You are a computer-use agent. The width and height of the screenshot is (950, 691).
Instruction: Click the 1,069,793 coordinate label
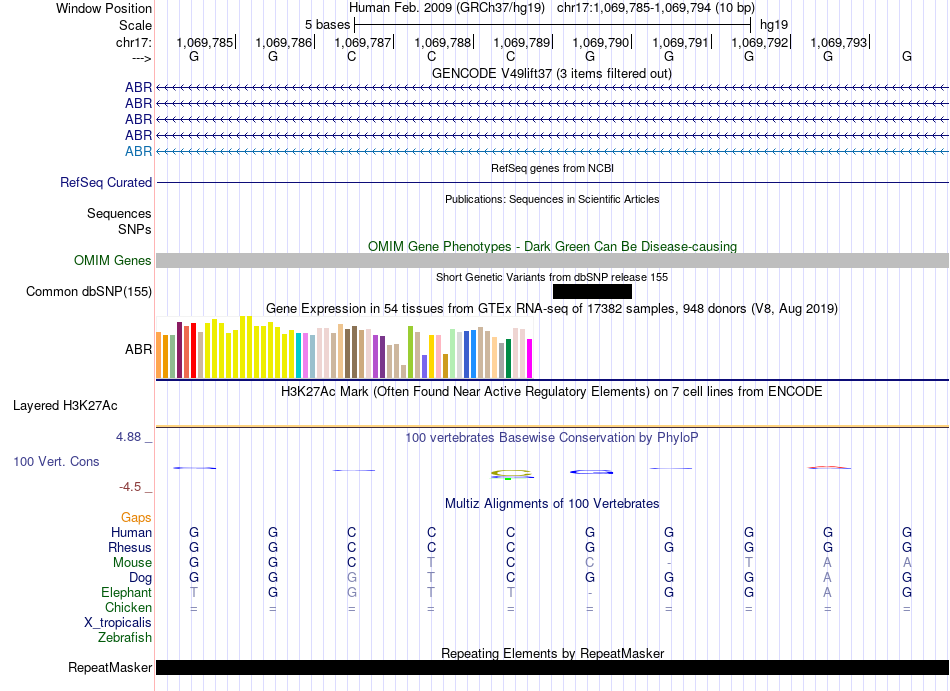tap(839, 42)
